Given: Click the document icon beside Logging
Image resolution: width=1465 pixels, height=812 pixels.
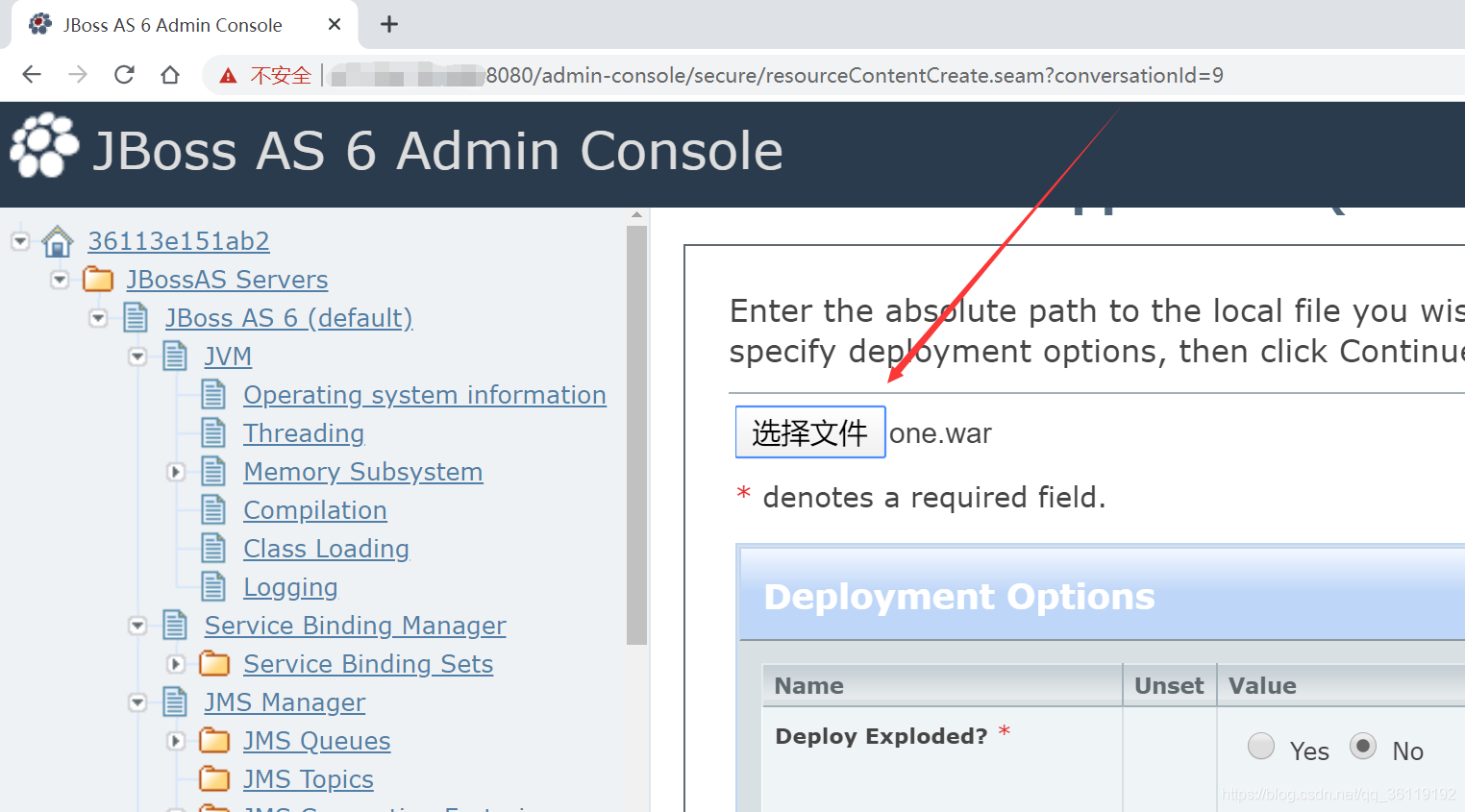Looking at the screenshot, I should pos(213,587).
